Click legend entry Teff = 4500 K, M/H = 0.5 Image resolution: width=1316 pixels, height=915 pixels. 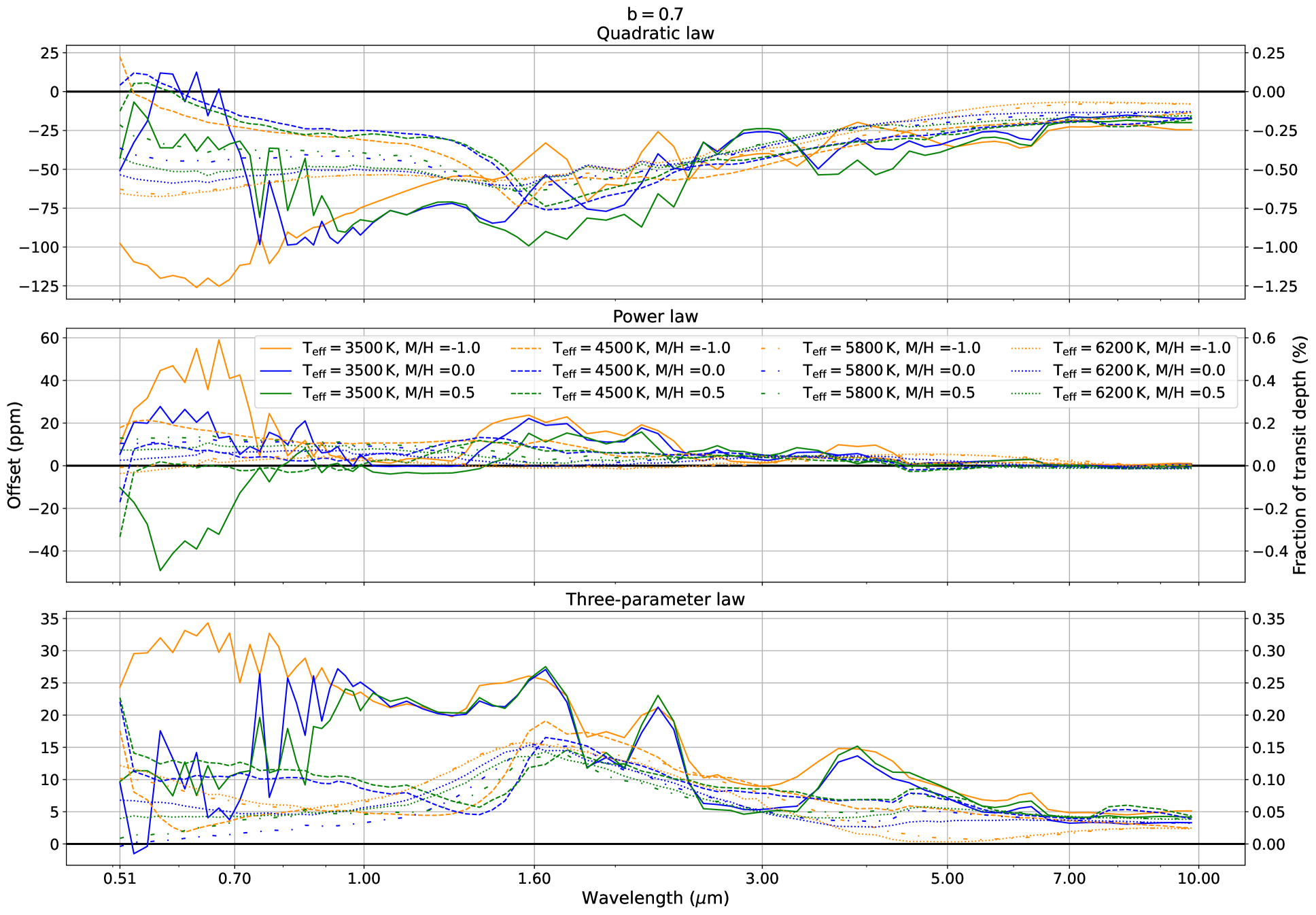(638, 393)
